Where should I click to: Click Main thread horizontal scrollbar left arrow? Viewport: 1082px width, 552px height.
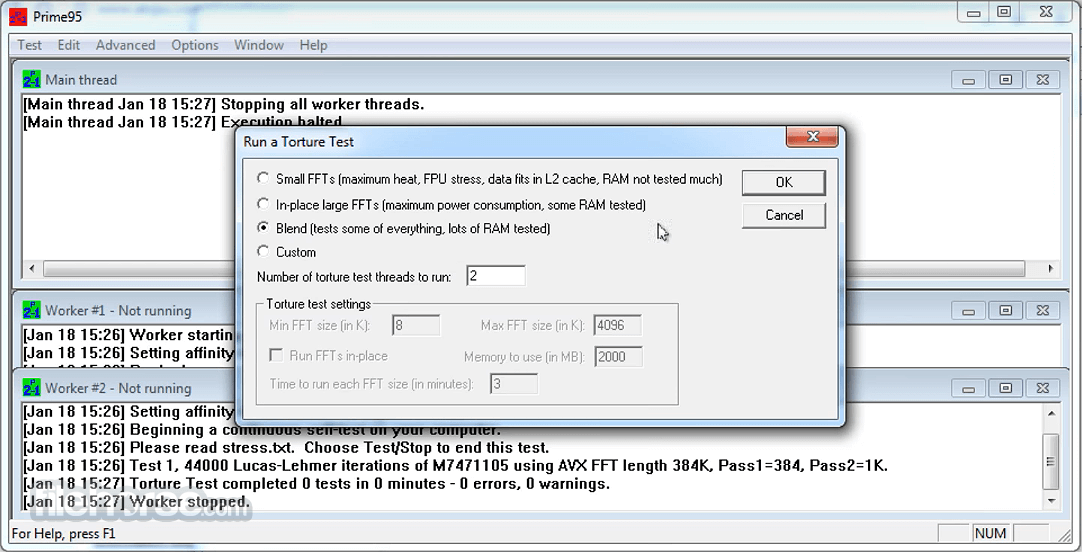point(32,268)
